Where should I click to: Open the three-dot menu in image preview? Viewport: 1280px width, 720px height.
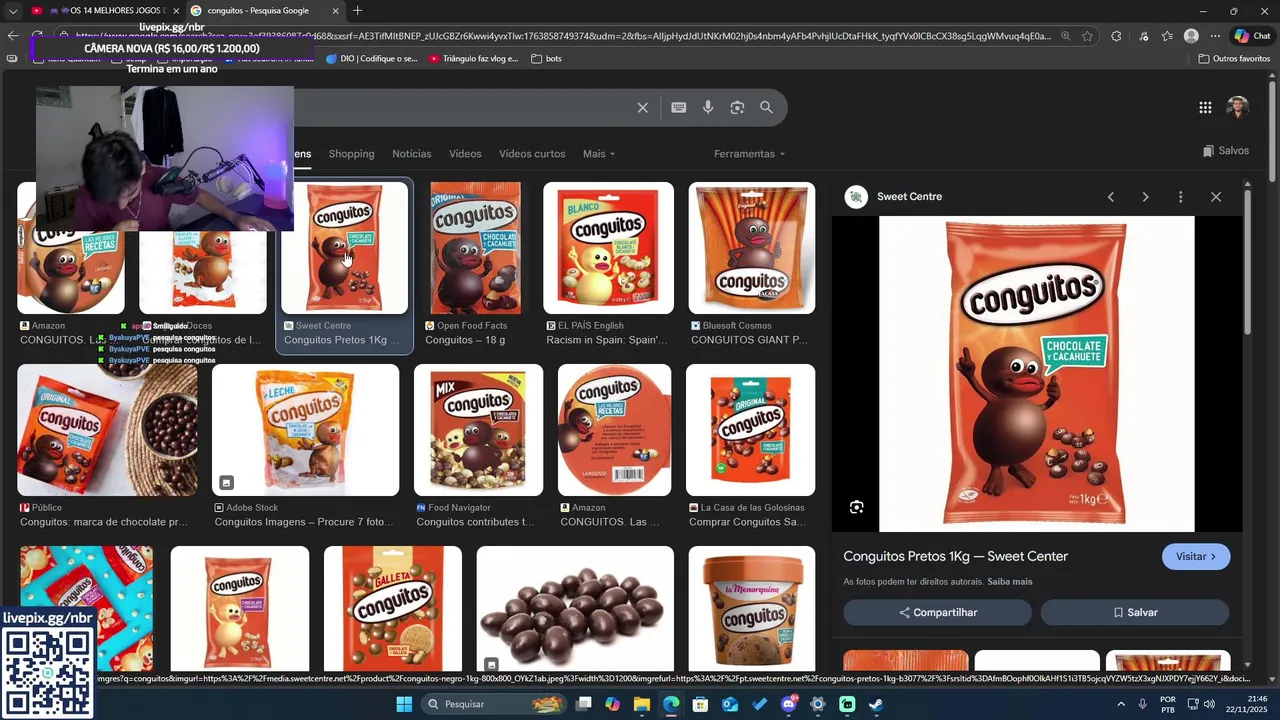(x=1180, y=197)
